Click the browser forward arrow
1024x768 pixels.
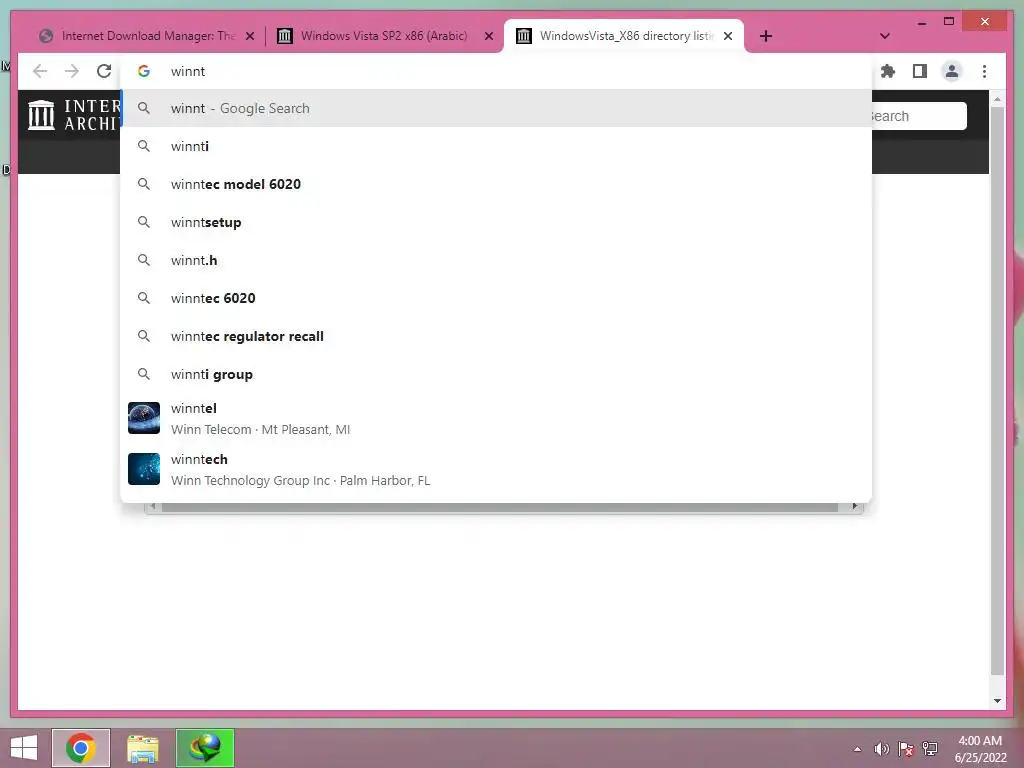(x=72, y=71)
